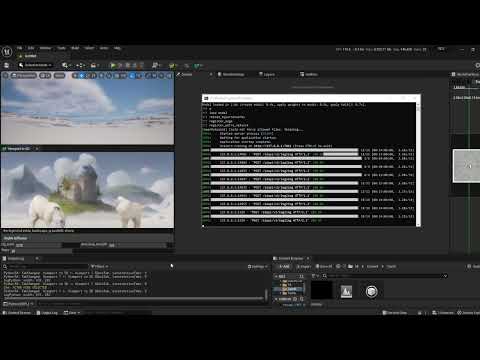
Task: Click the green Play level button
Action: tap(113, 65)
